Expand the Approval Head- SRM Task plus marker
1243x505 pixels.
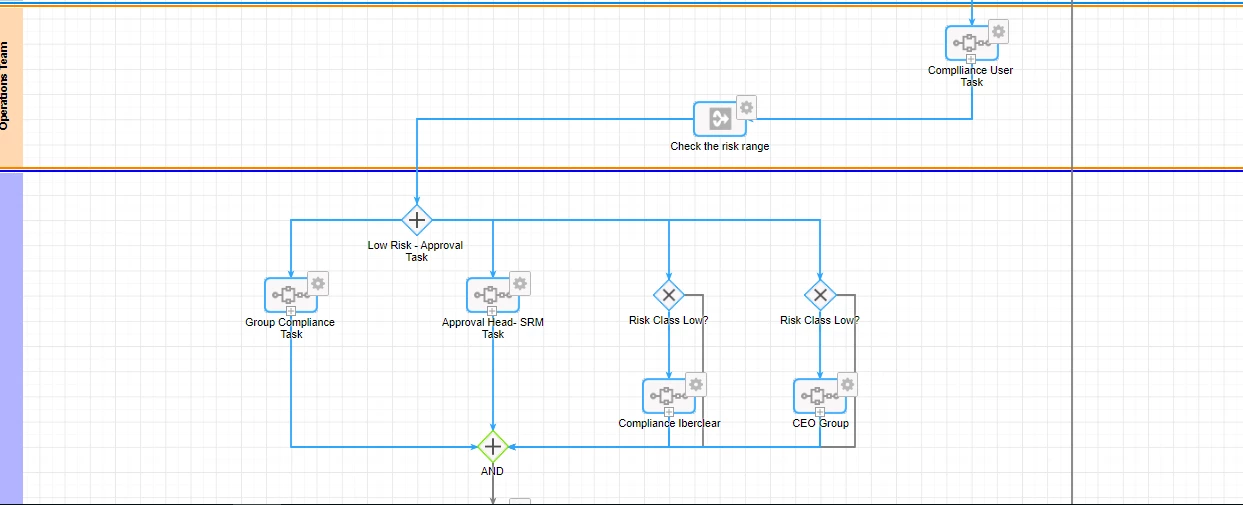[493, 311]
